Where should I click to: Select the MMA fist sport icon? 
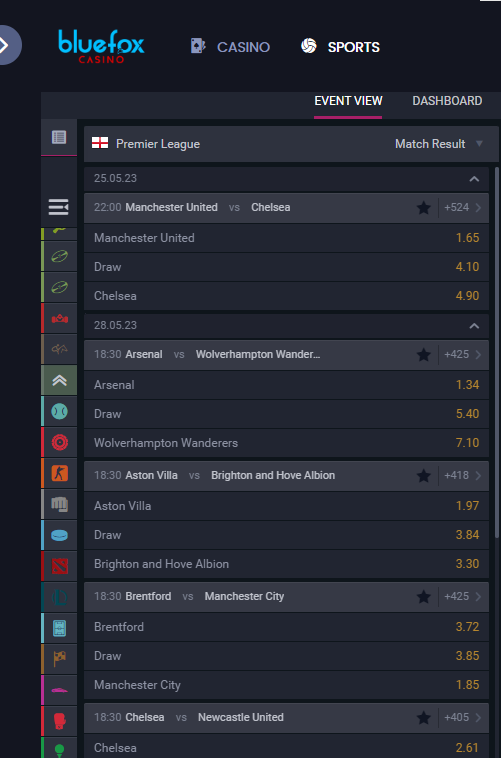(59, 504)
